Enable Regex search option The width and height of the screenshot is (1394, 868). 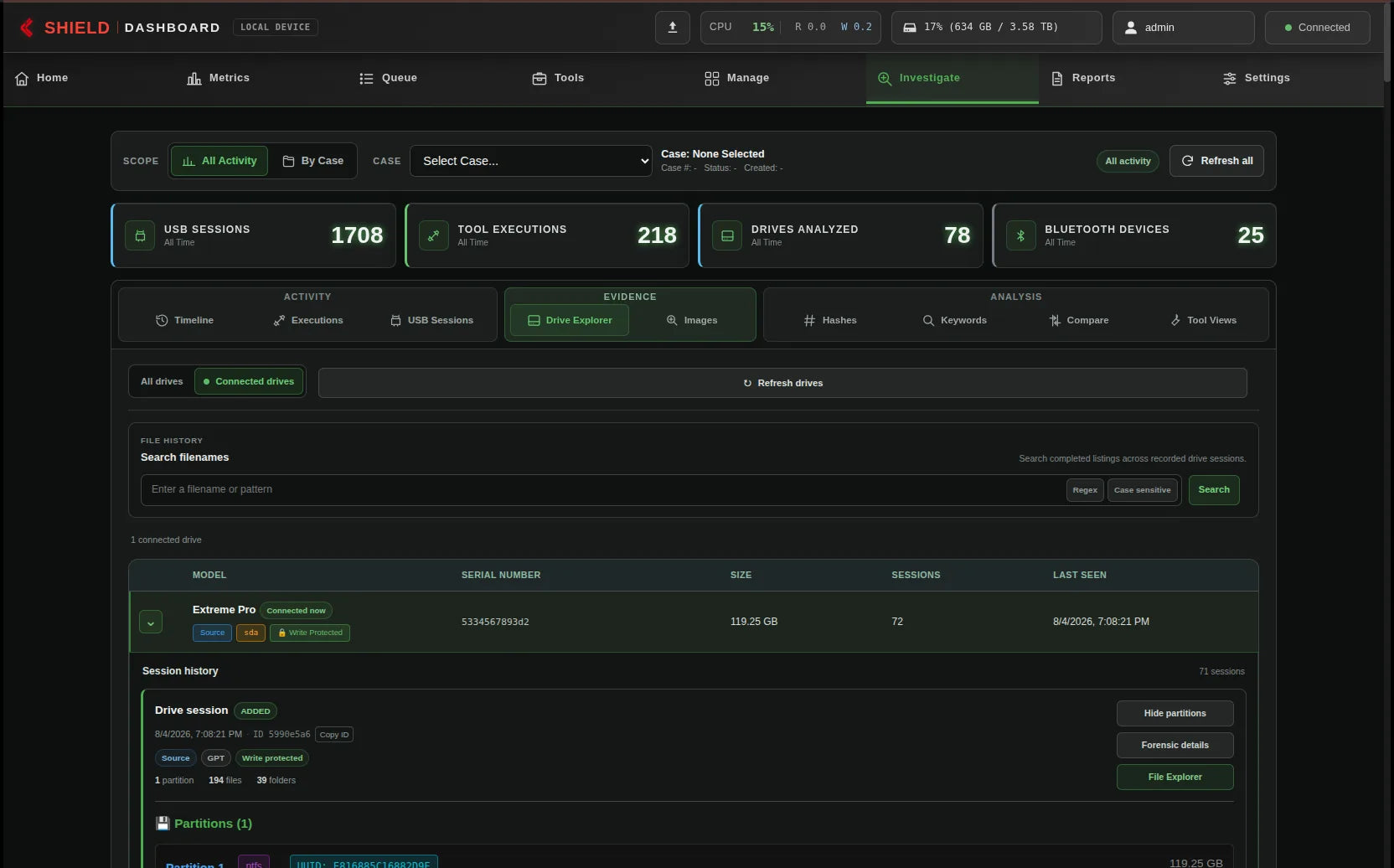point(1085,490)
